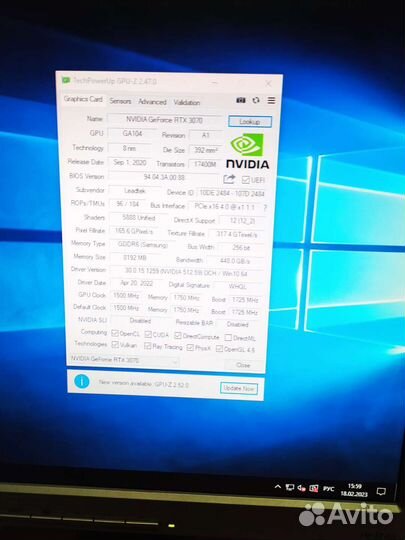Click the Pixel Fillrate field
Viewport: 405px width, 540px height.
[x=134, y=231]
